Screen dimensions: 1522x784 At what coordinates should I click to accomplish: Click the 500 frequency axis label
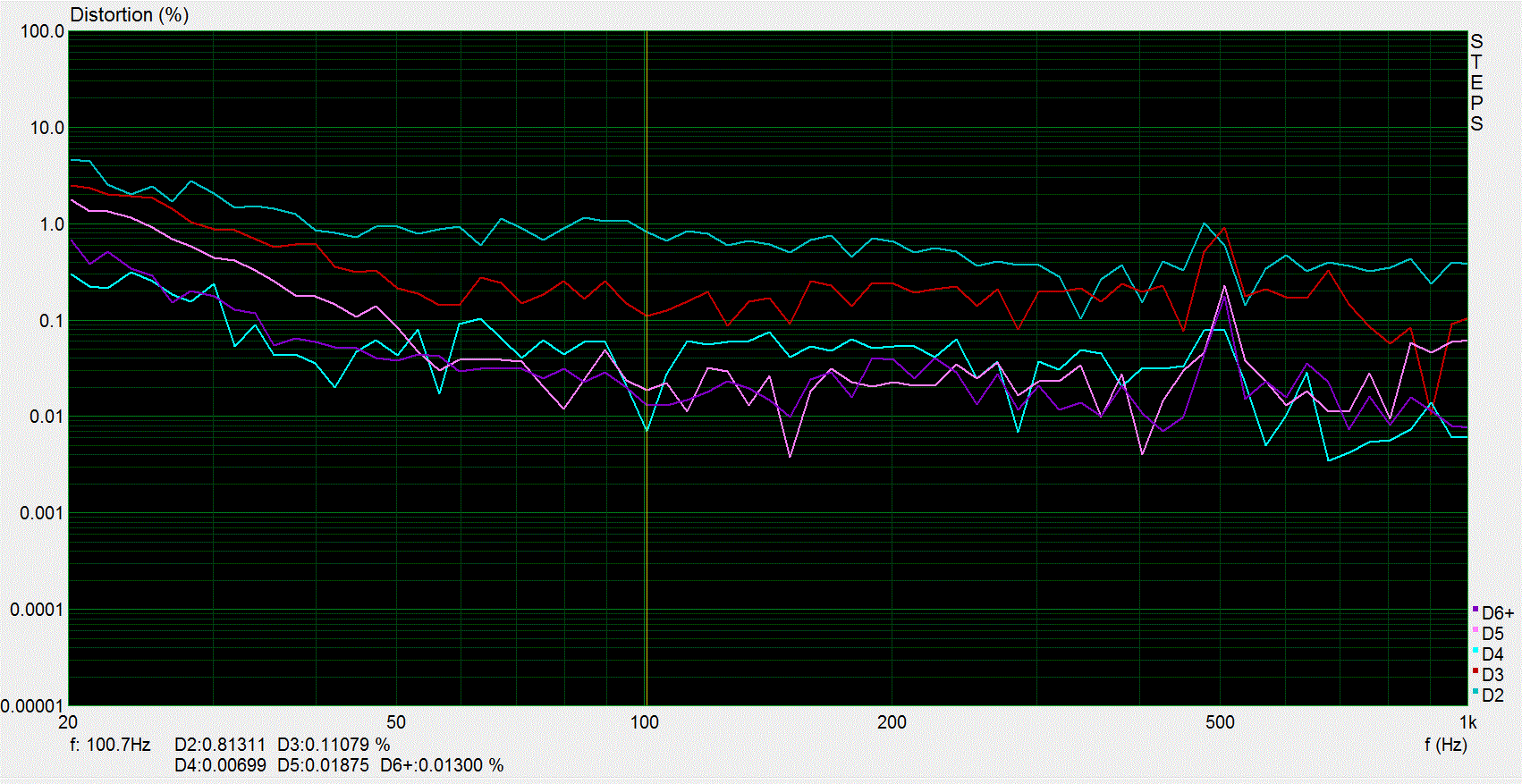[x=1220, y=722]
